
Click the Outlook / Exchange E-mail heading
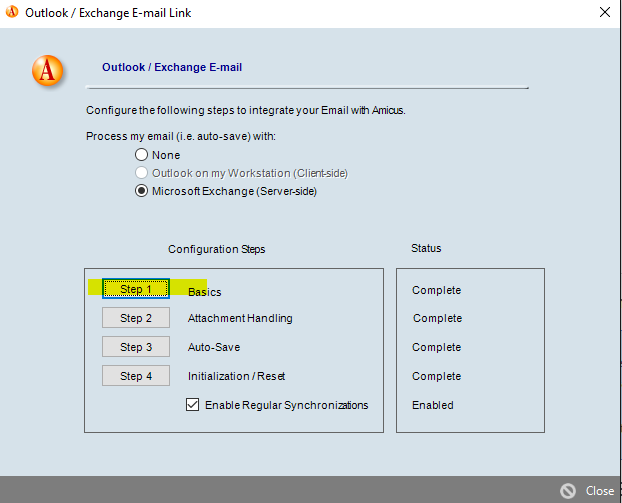(x=172, y=67)
